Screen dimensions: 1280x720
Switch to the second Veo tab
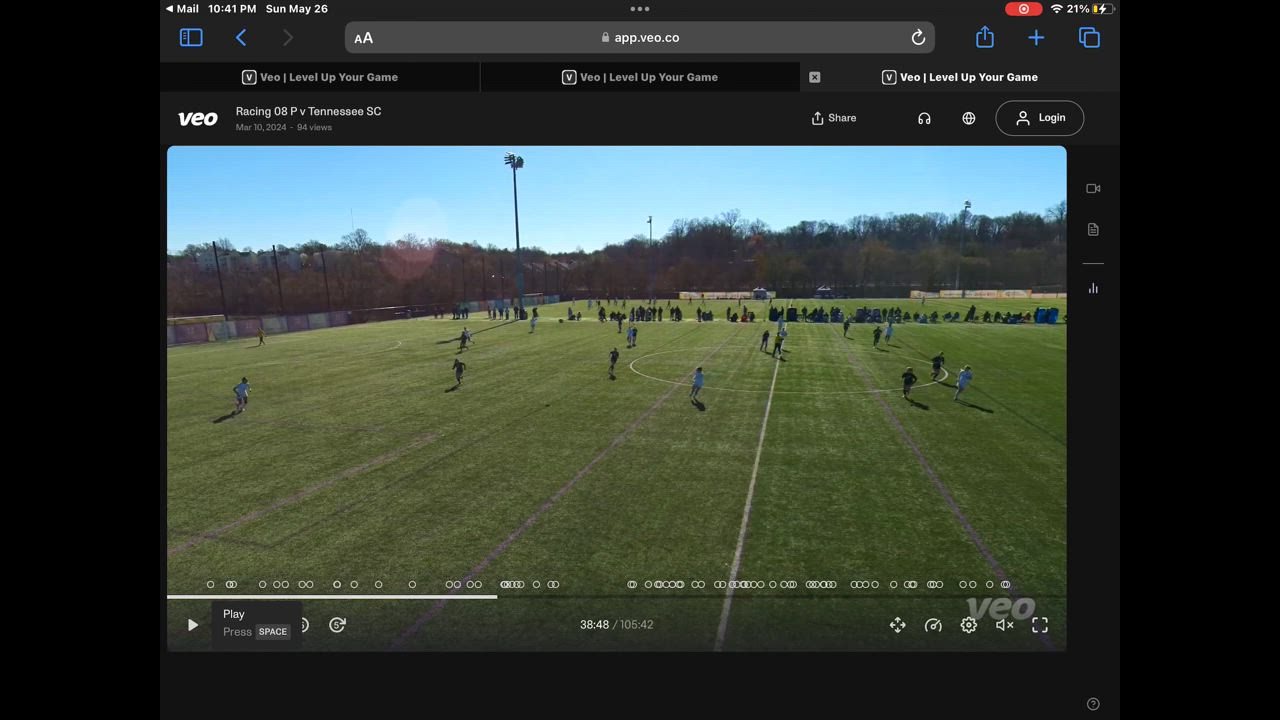pyautogui.click(x=640, y=77)
